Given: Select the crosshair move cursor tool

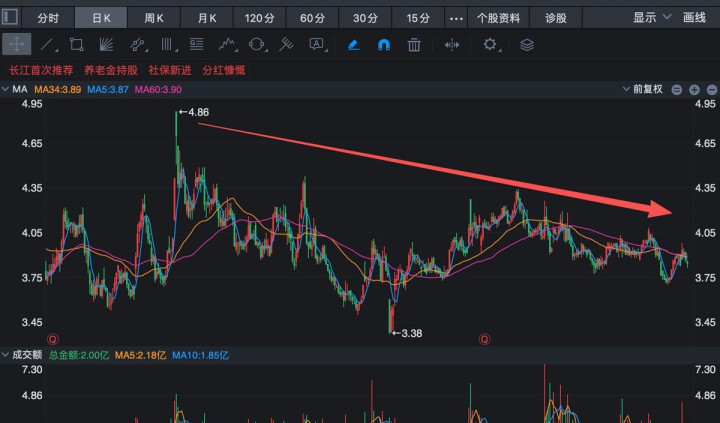Looking at the screenshot, I should (x=16, y=44).
